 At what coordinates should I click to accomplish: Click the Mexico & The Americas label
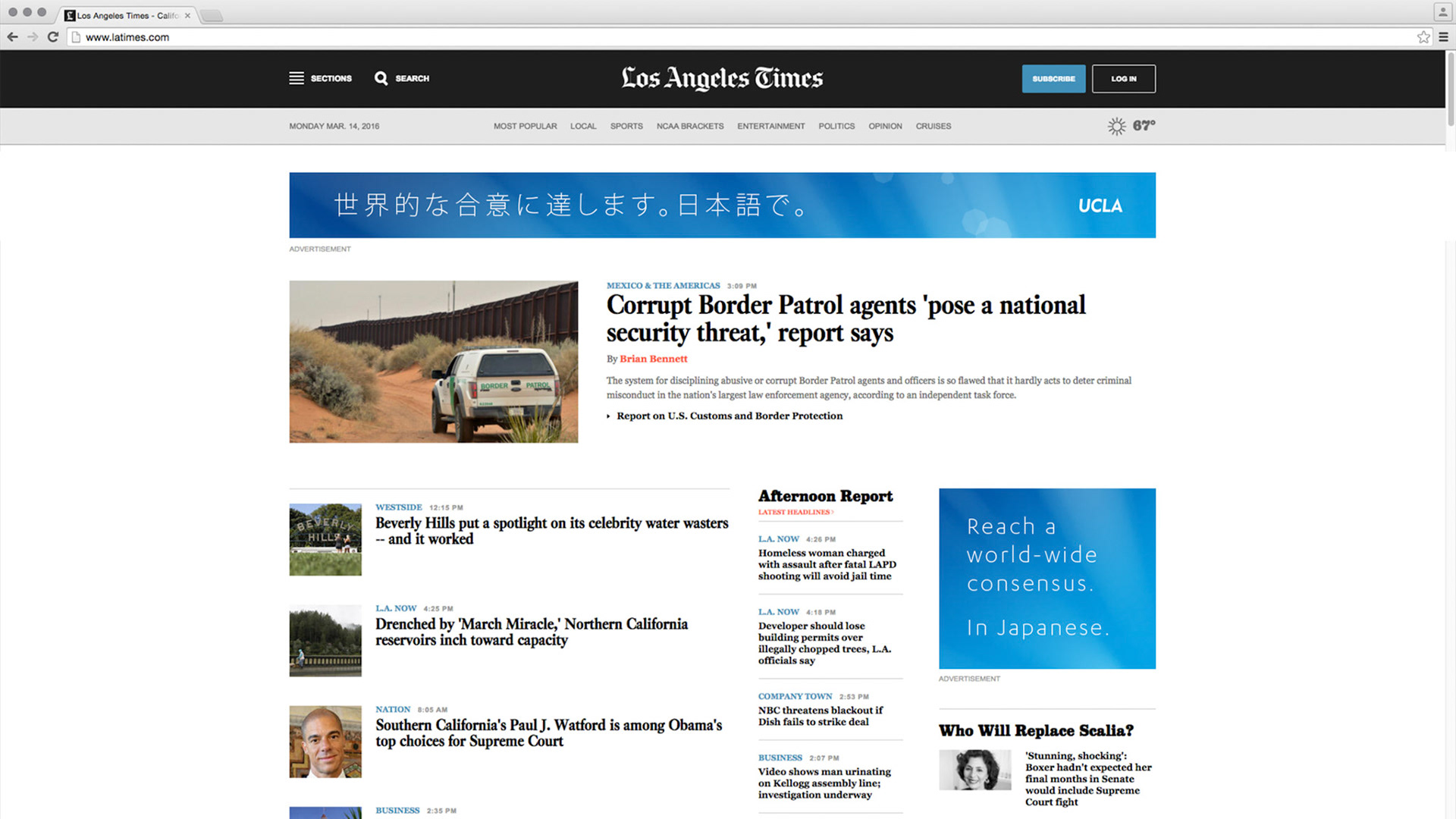tap(663, 286)
